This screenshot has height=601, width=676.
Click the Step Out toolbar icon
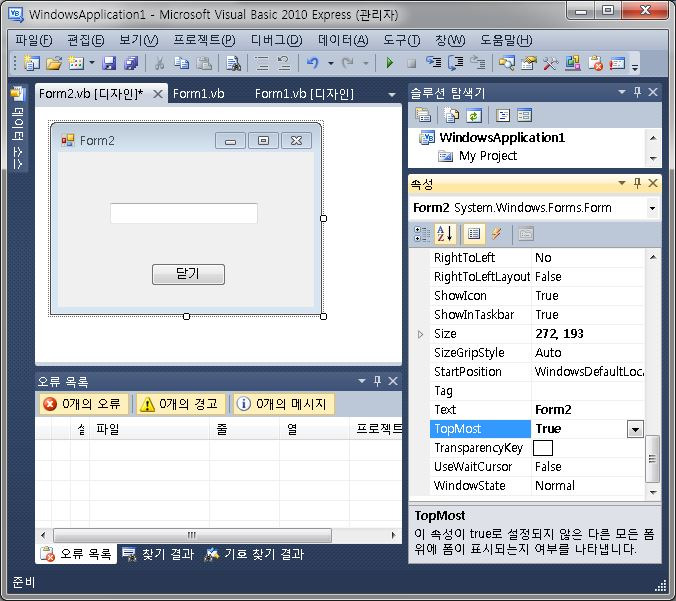click(x=477, y=64)
